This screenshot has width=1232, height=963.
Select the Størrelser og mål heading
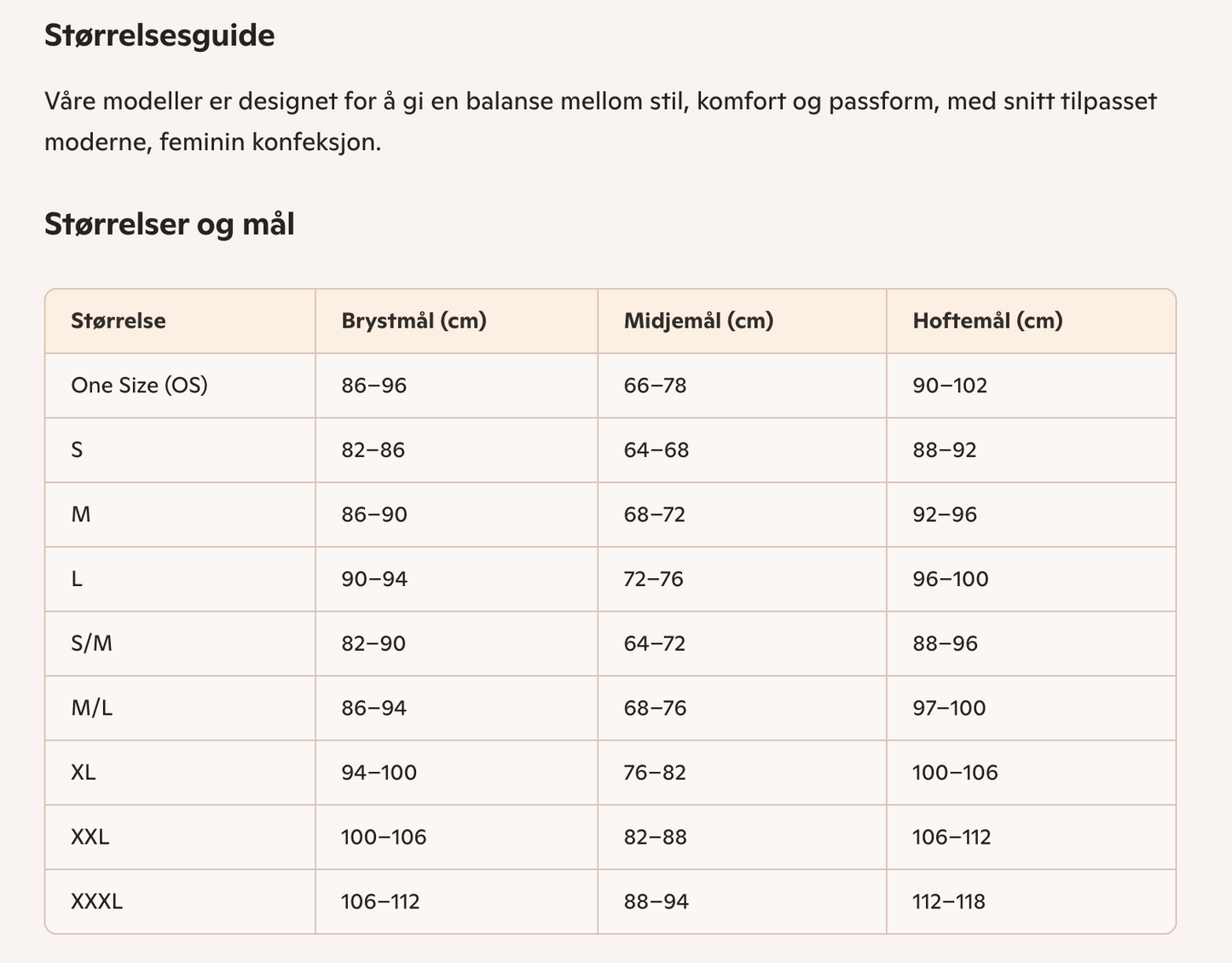click(170, 223)
